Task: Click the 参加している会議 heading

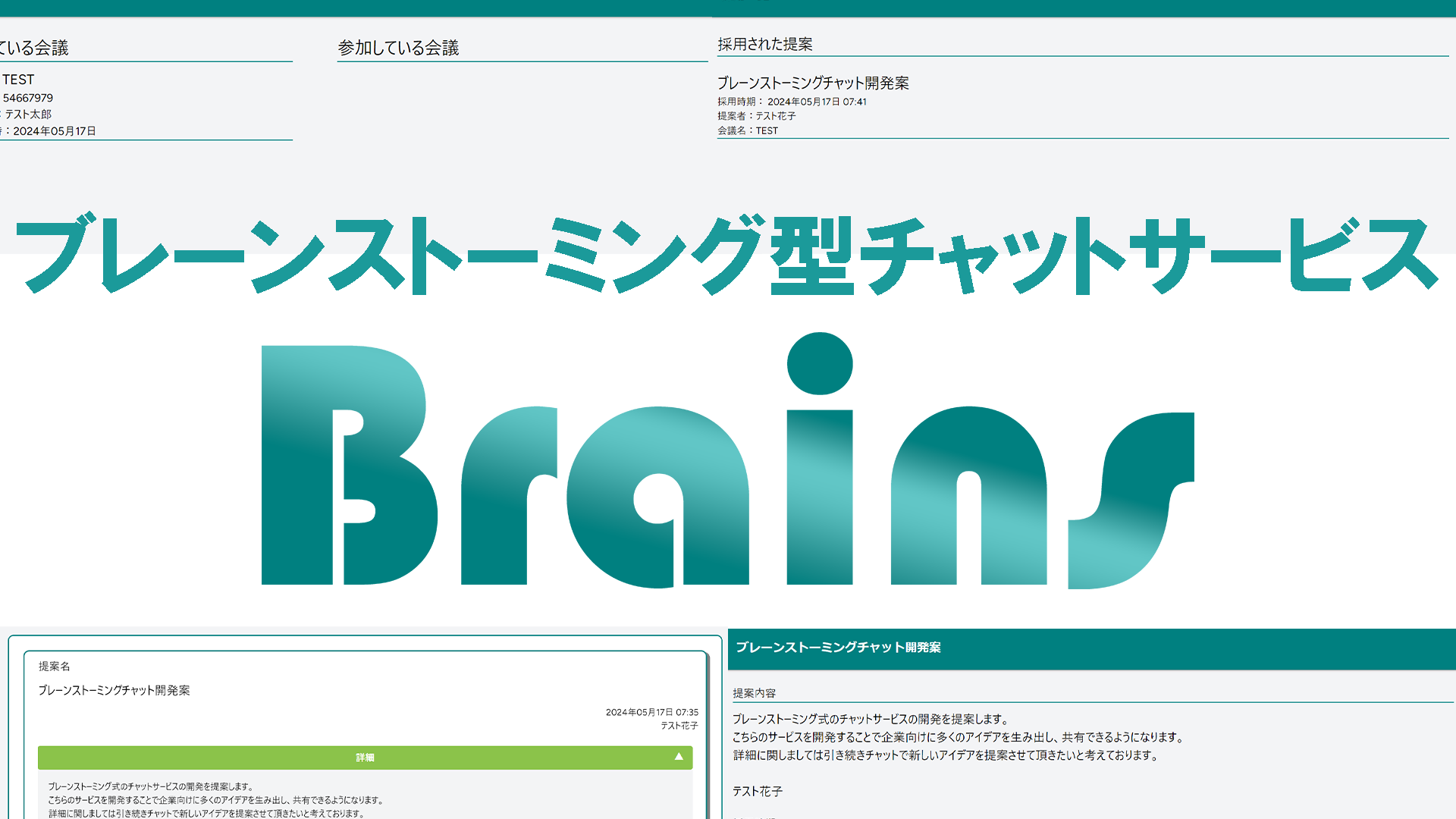Action: click(x=399, y=48)
